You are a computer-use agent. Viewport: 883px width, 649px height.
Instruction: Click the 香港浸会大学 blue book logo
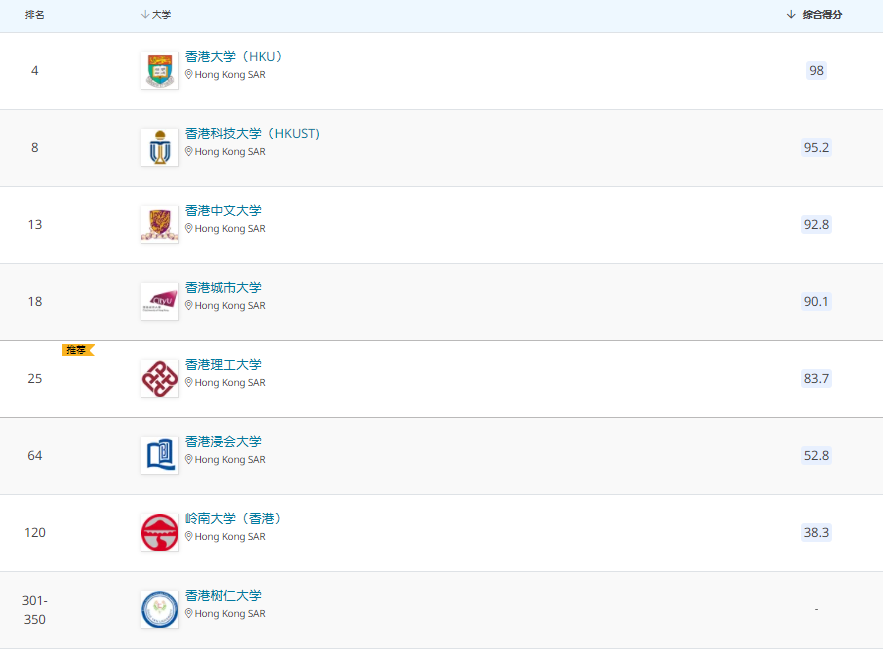[x=159, y=455]
